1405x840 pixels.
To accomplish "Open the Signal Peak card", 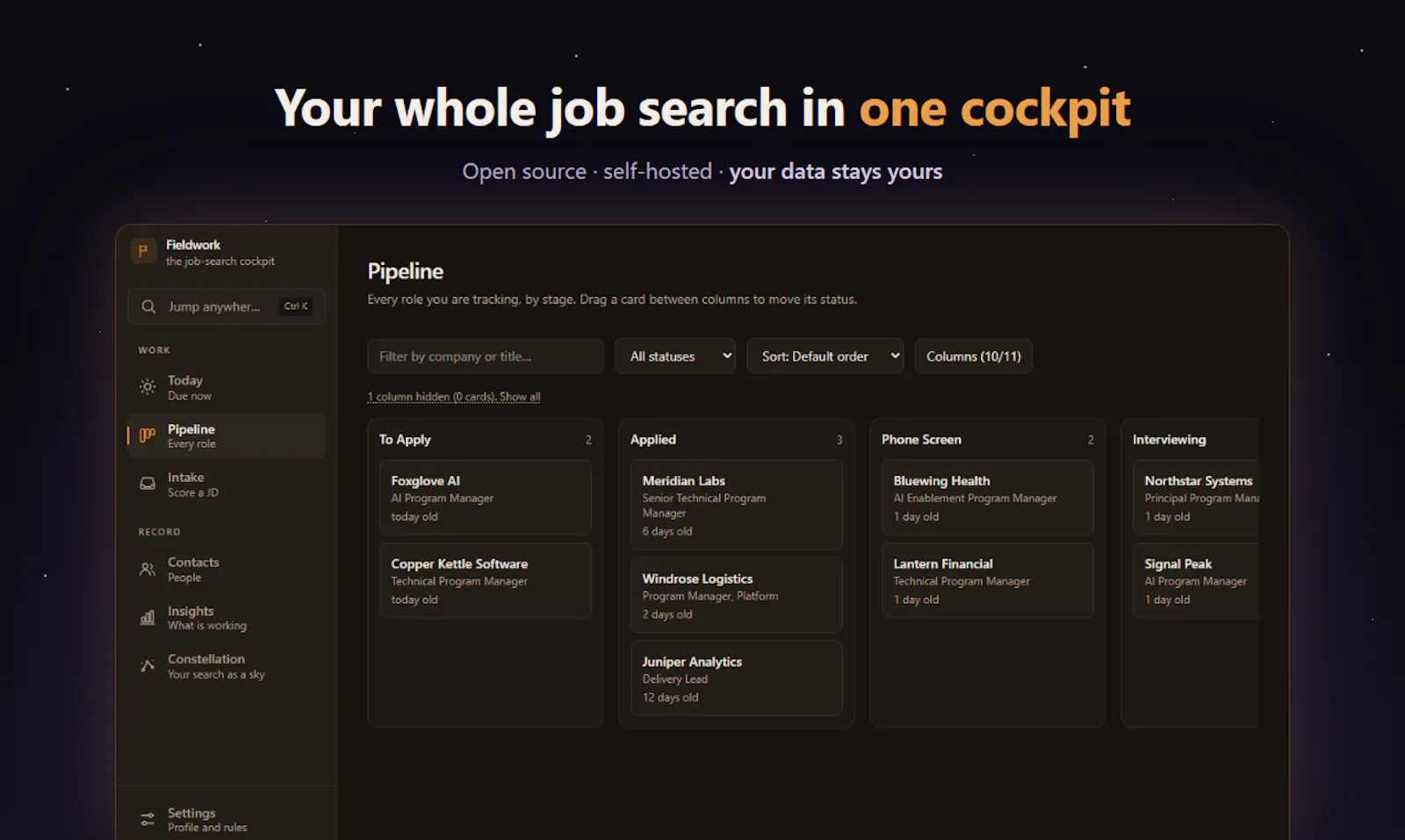I will click(x=1196, y=580).
